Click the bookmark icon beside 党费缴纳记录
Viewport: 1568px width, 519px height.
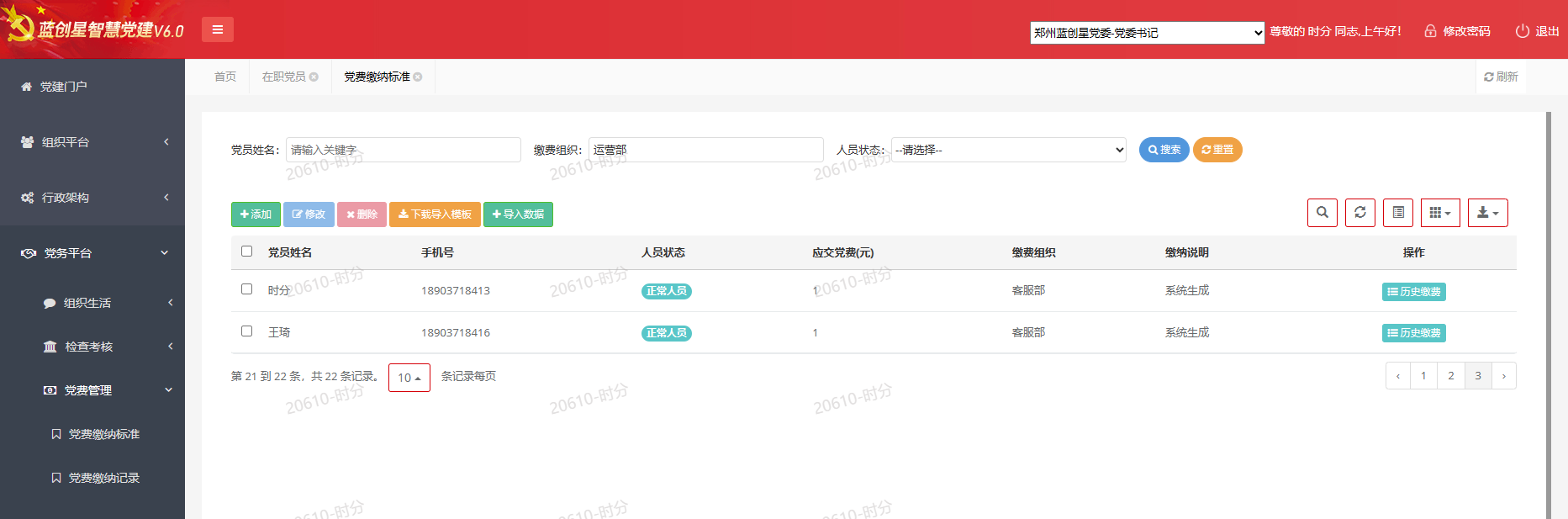56,478
